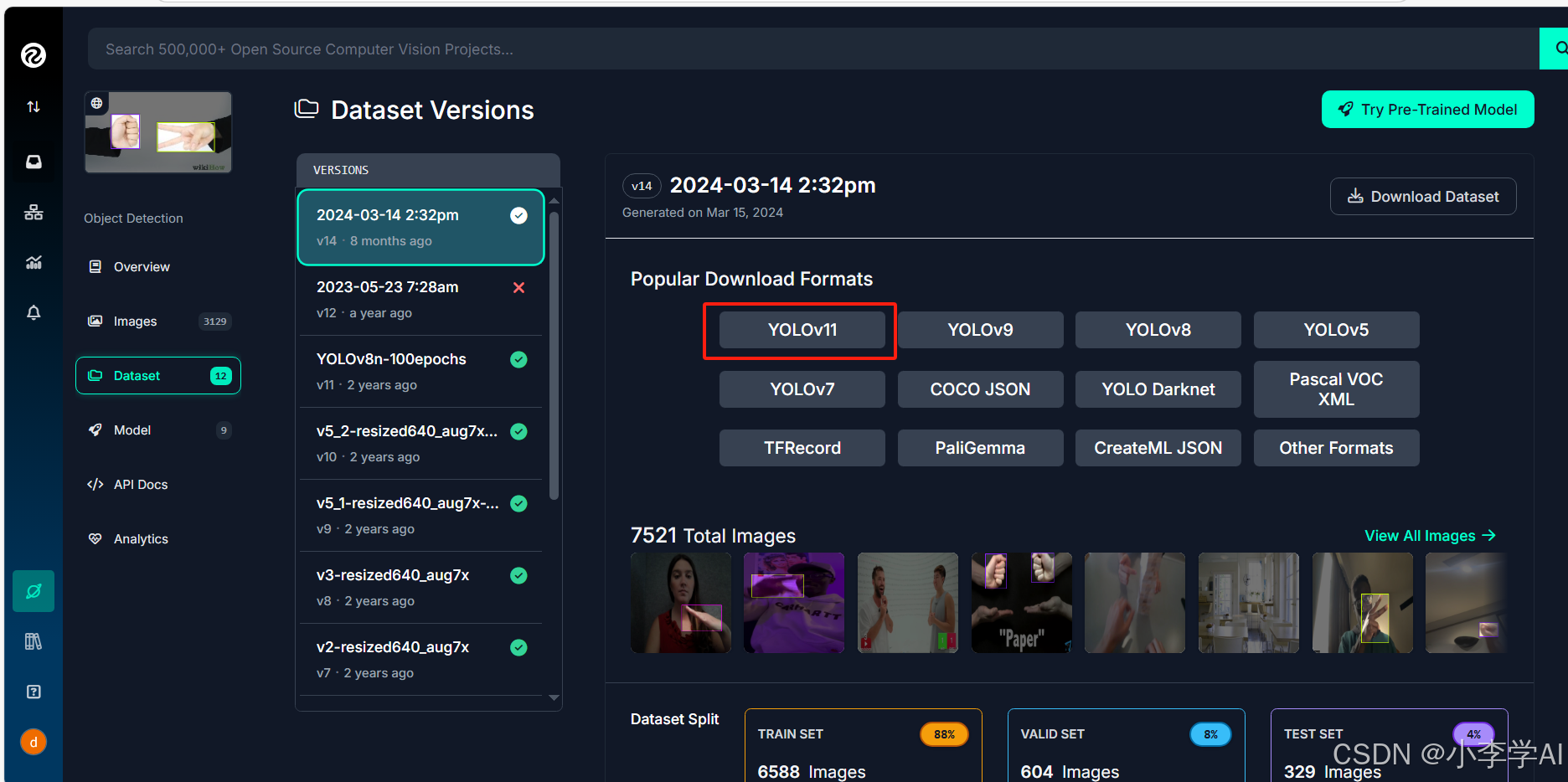Open the woman in red image thumbnail
Image resolution: width=1568 pixels, height=782 pixels.
681,603
